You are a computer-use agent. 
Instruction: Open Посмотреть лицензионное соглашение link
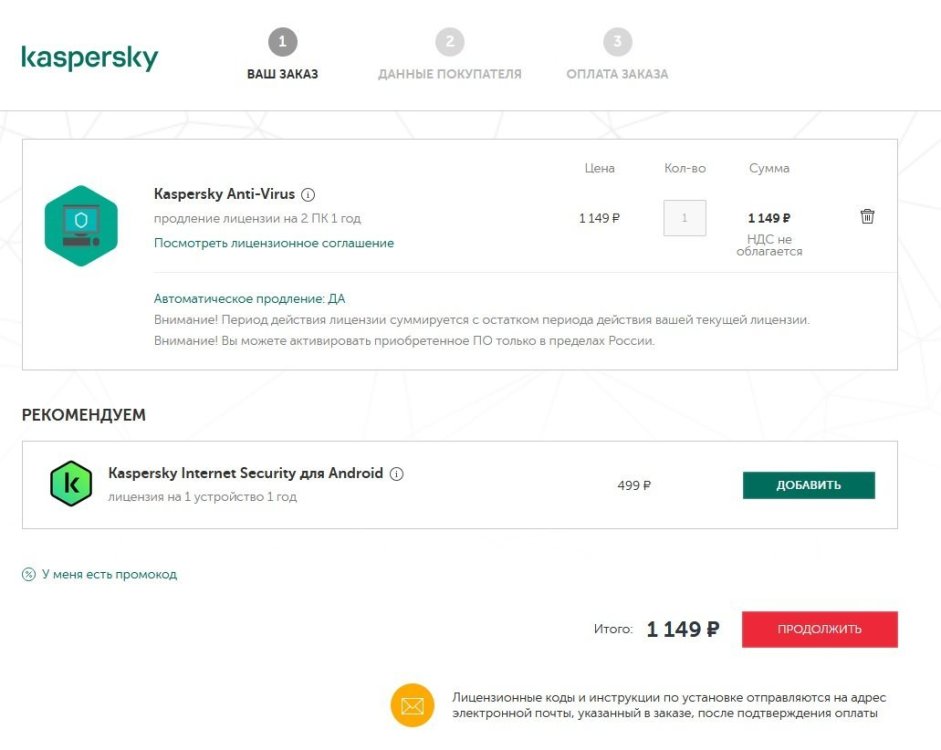click(x=273, y=242)
